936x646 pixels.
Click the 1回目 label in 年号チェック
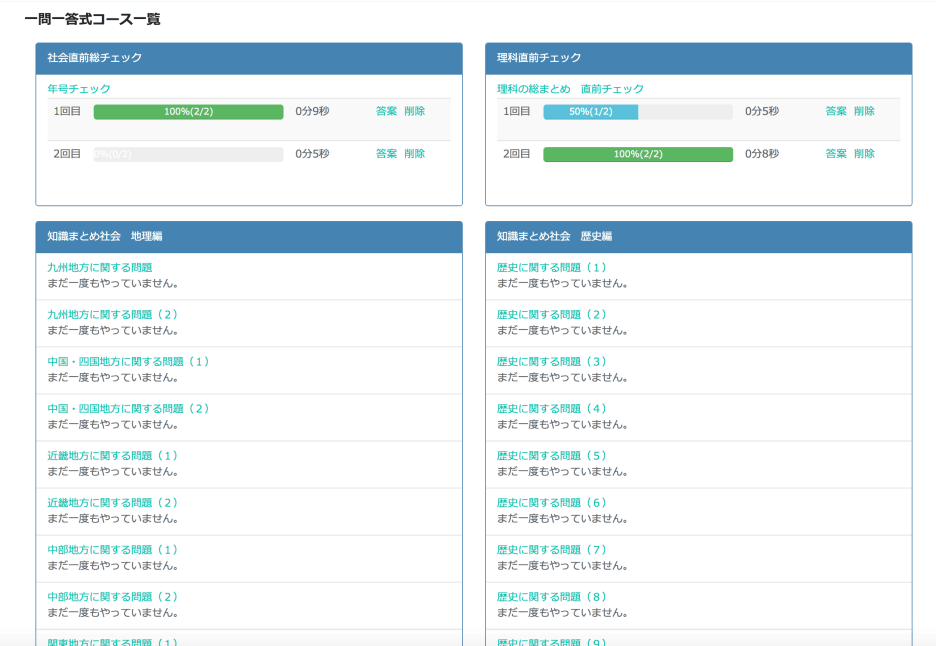(x=67, y=111)
